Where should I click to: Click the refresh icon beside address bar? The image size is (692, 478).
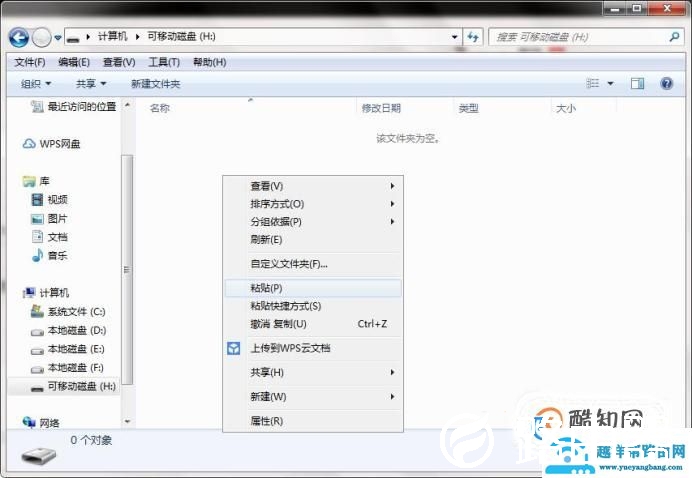tap(473, 37)
